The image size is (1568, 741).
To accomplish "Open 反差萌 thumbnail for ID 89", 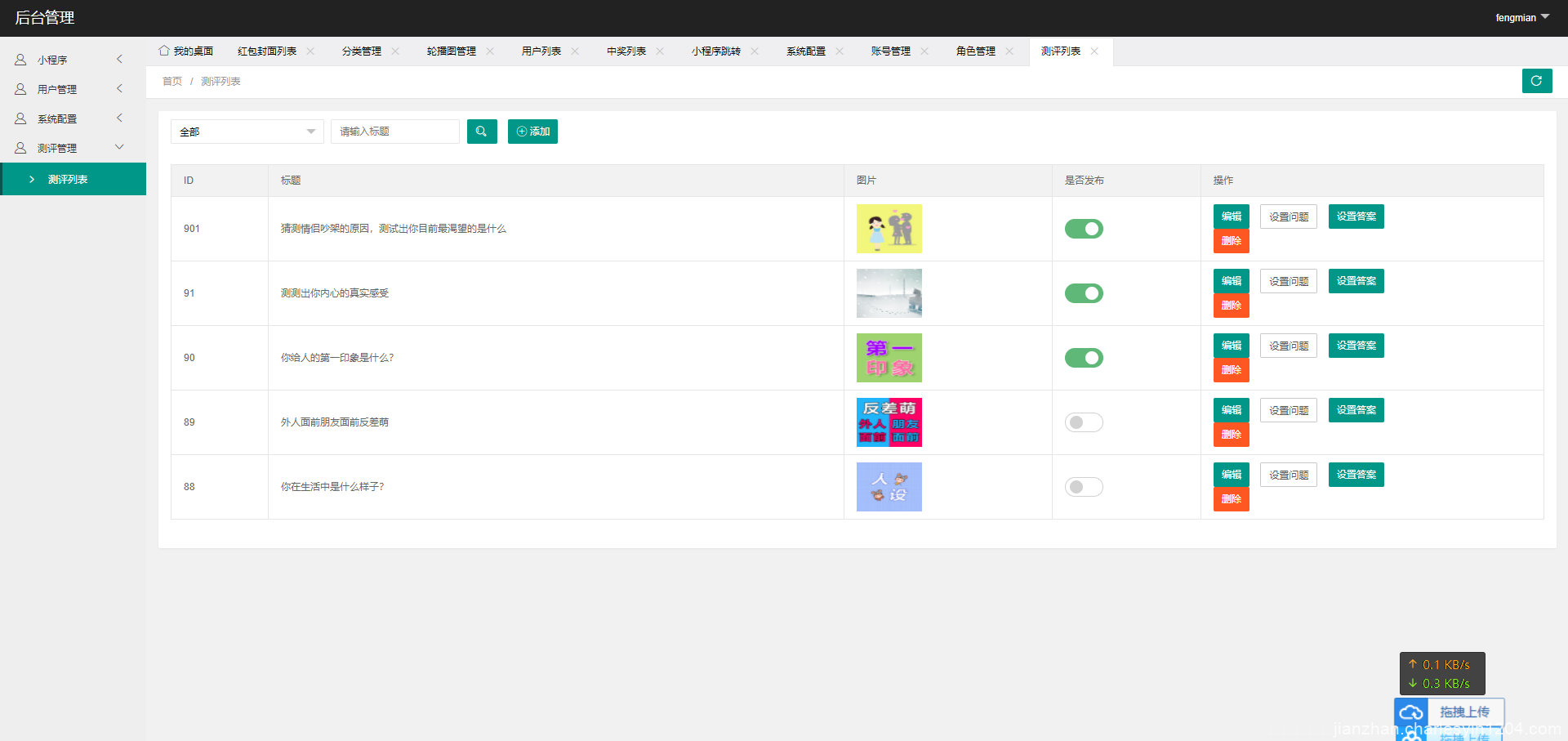I will pos(889,422).
